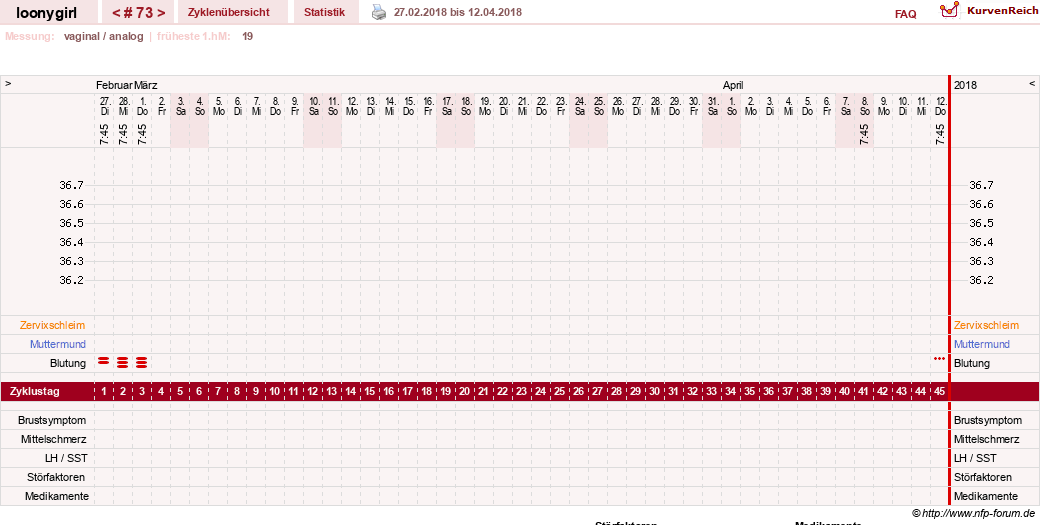Click the 27. Di date column header
The height and width of the screenshot is (525, 1040).
click(x=105, y=106)
